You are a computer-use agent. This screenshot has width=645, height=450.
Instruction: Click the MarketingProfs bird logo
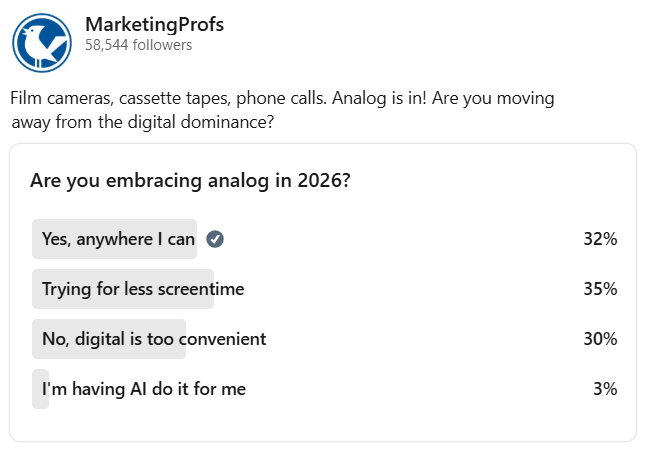[x=41, y=41]
